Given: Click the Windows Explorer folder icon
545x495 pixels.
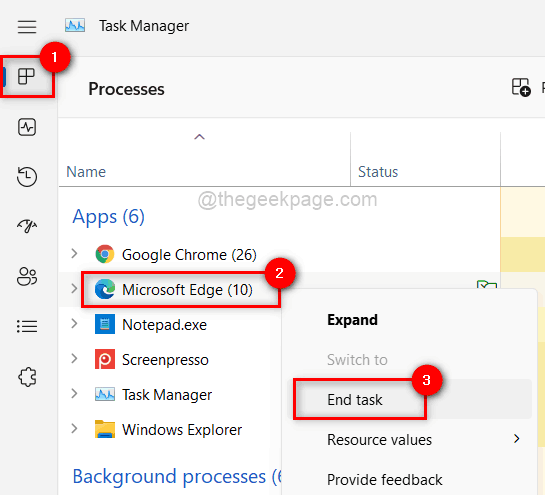Looking at the screenshot, I should click(105, 429).
